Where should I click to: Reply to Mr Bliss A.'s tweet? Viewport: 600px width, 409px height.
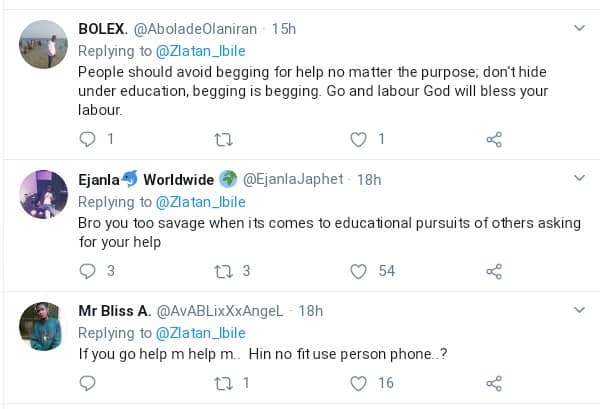click(x=87, y=383)
